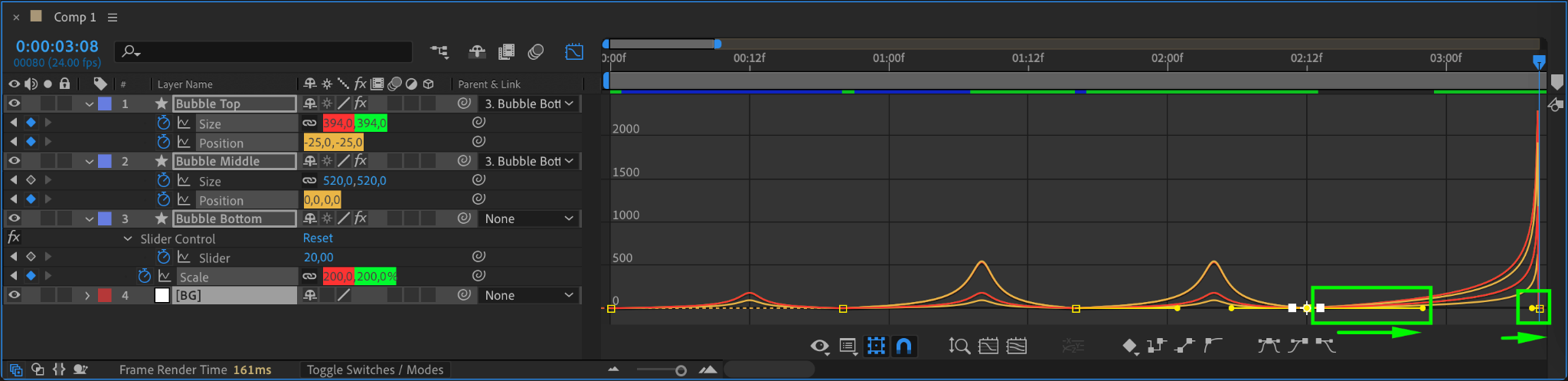Select the Bubble Bottom layer name
This screenshot has width=1568, height=381.
(234, 218)
